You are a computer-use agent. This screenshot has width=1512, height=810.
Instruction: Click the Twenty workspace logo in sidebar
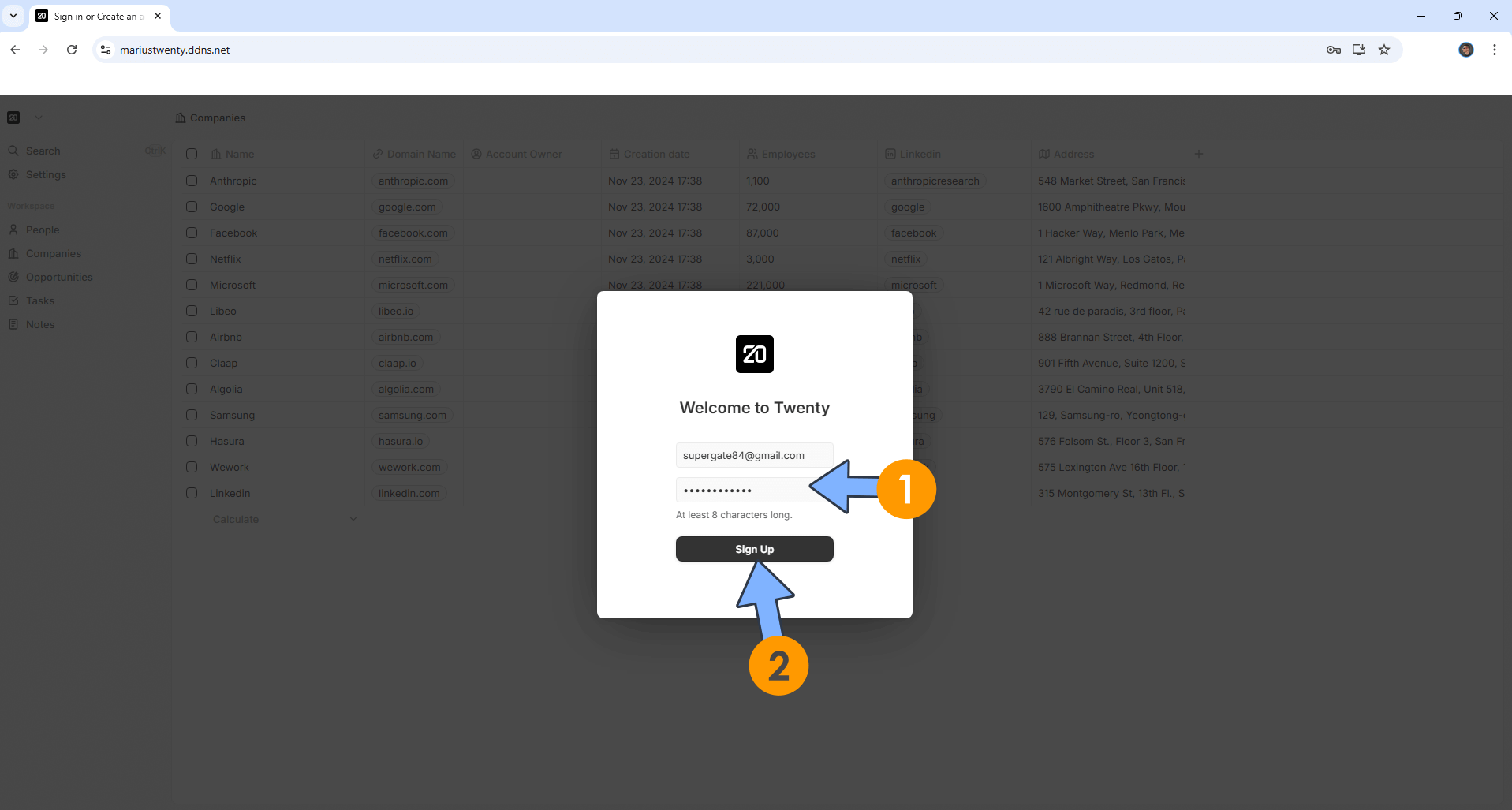pos(13,118)
